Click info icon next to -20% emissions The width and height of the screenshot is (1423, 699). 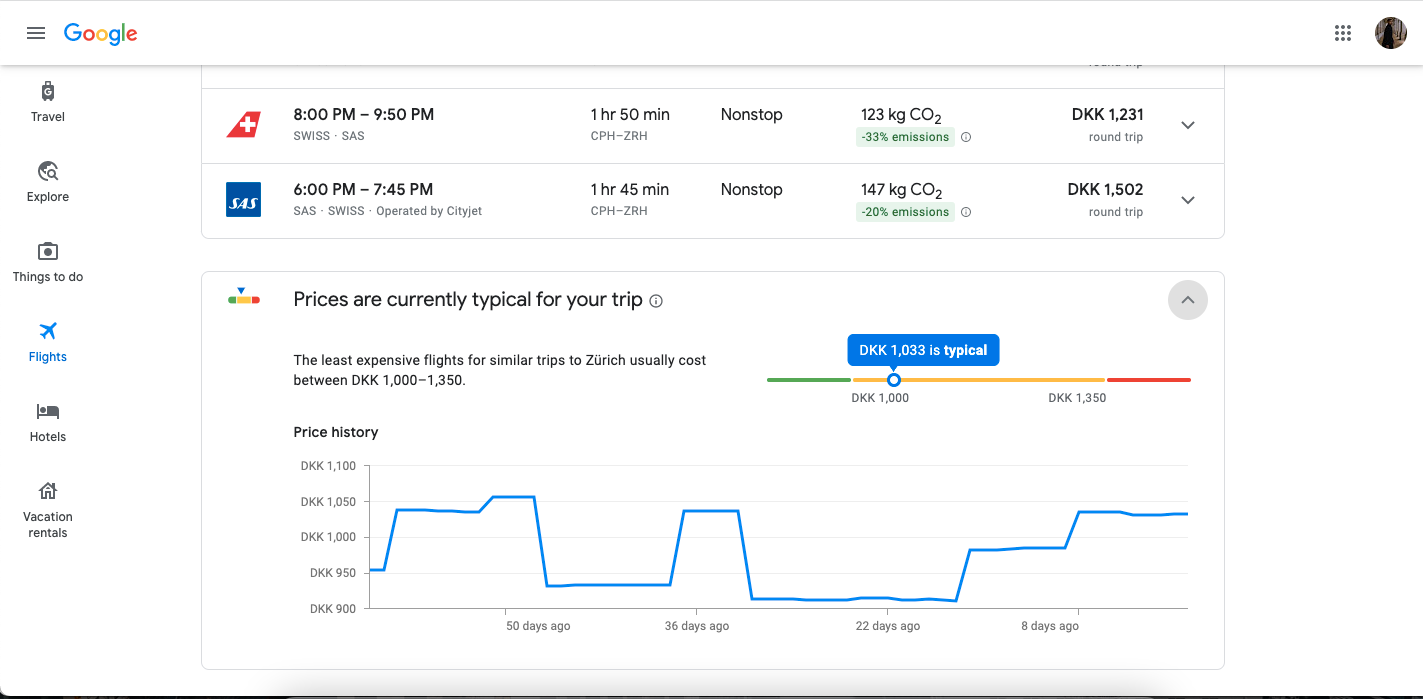click(966, 212)
